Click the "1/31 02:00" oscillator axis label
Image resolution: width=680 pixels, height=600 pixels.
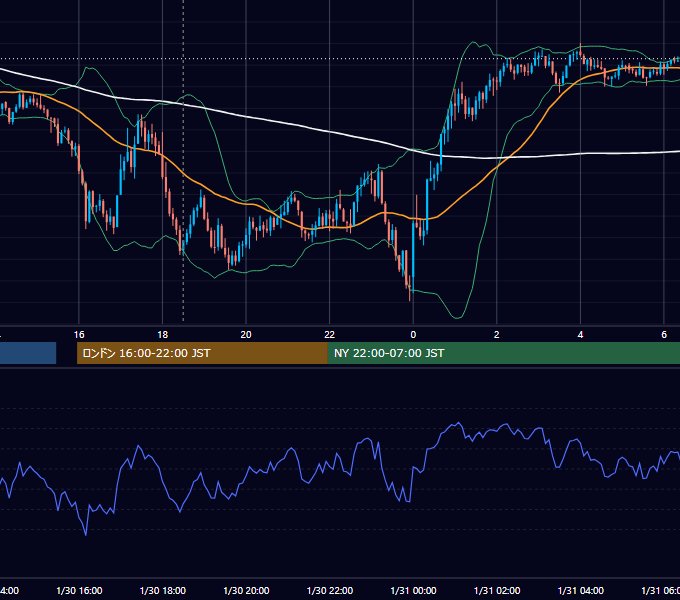click(x=497, y=590)
